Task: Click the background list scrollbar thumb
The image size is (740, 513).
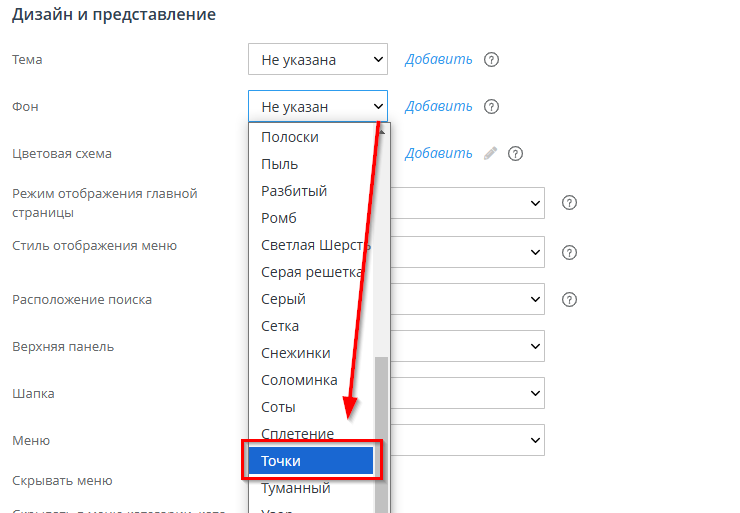Action: pyautogui.click(x=381, y=430)
